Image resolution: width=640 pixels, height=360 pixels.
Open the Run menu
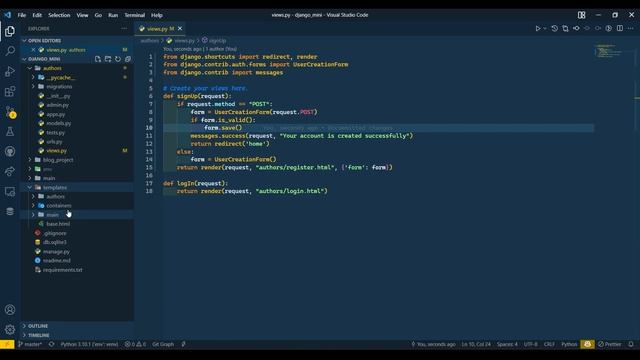pos(113,15)
